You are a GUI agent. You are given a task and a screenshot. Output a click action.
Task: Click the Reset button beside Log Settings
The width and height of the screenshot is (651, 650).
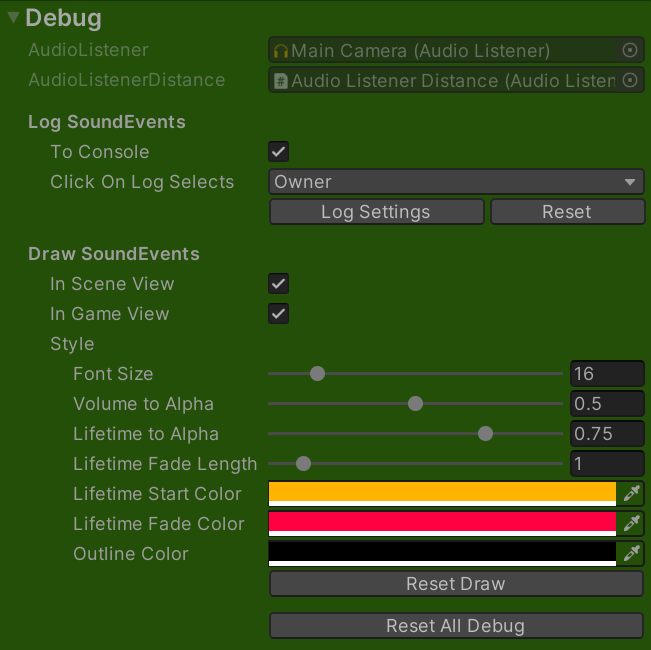(x=566, y=212)
